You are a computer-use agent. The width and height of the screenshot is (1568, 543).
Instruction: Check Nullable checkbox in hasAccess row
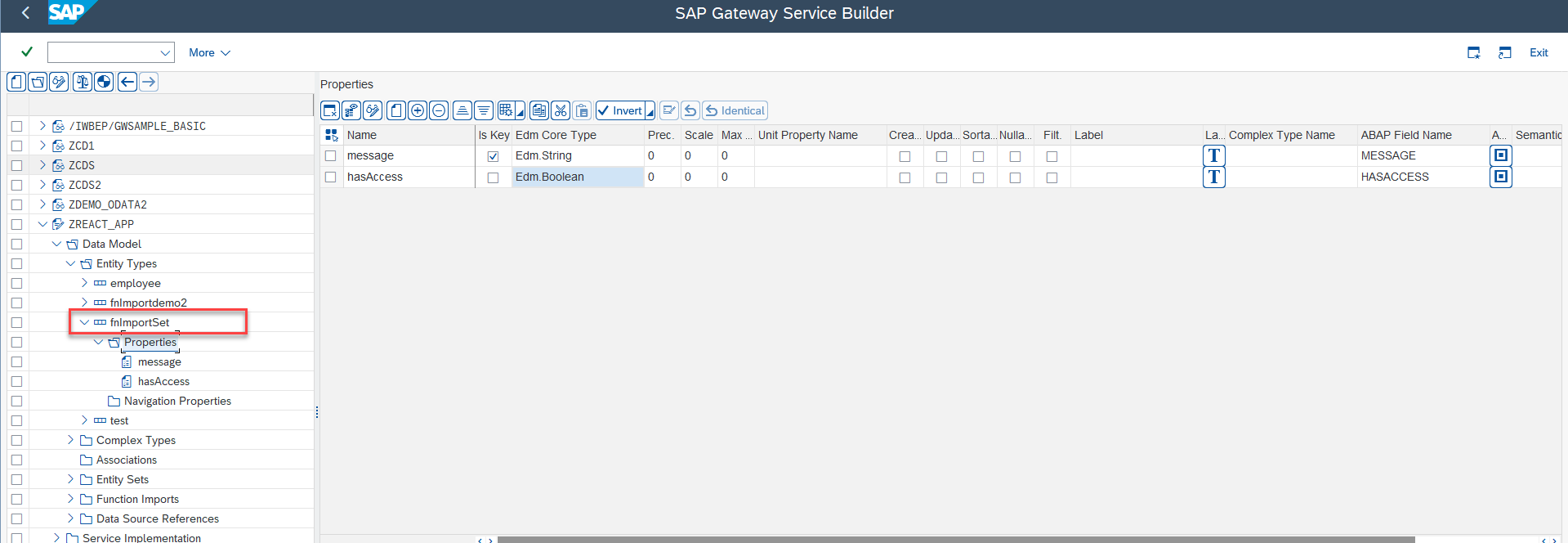(x=1015, y=177)
